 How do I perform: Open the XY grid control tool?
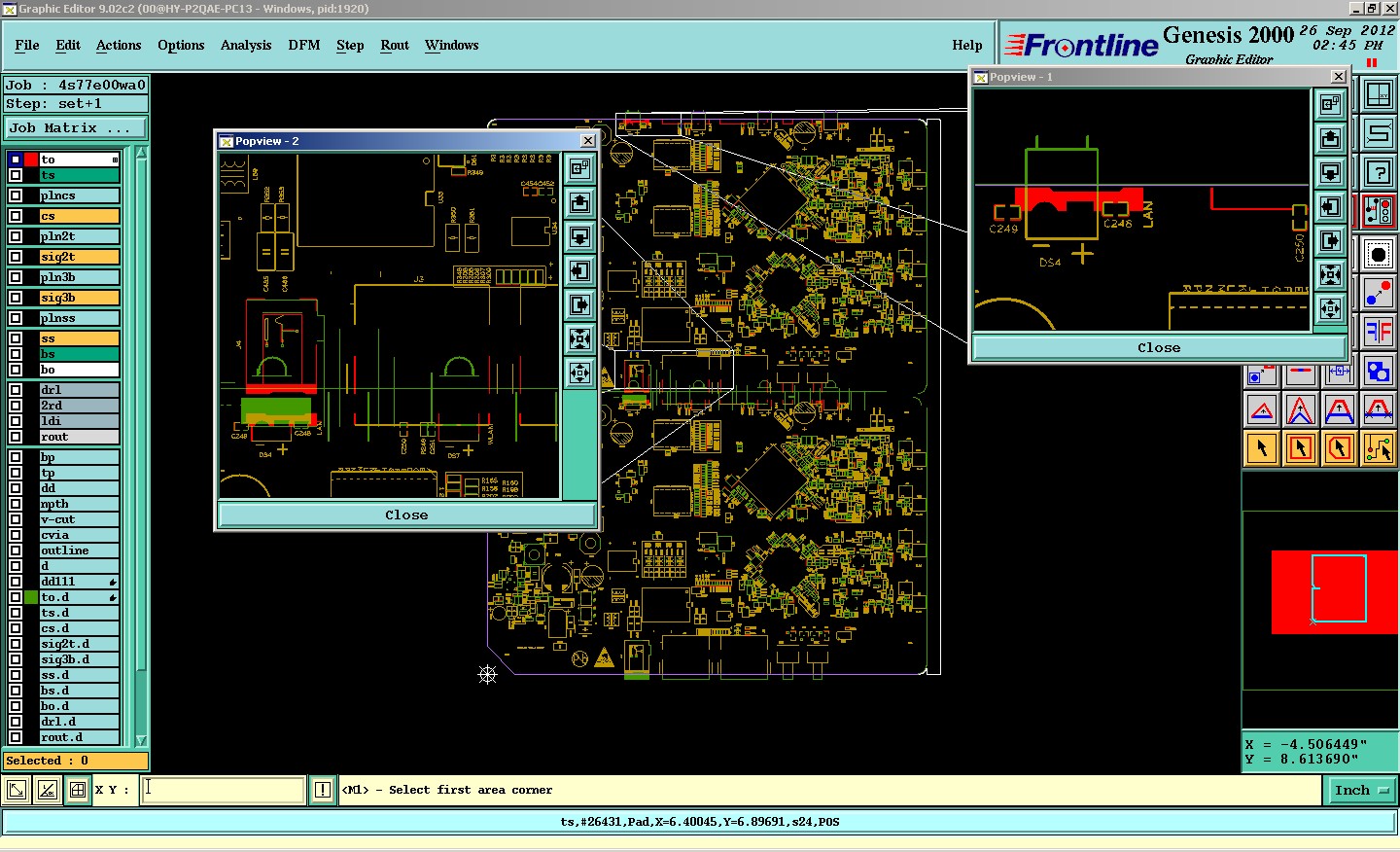click(1378, 95)
